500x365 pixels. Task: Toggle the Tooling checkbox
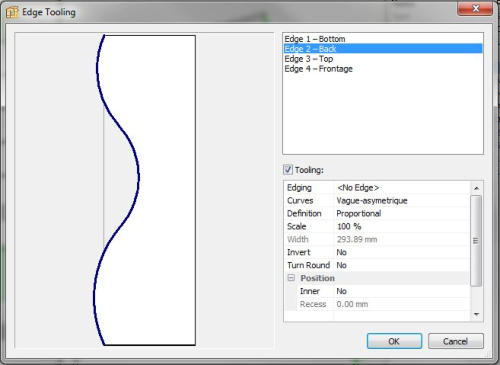click(288, 170)
